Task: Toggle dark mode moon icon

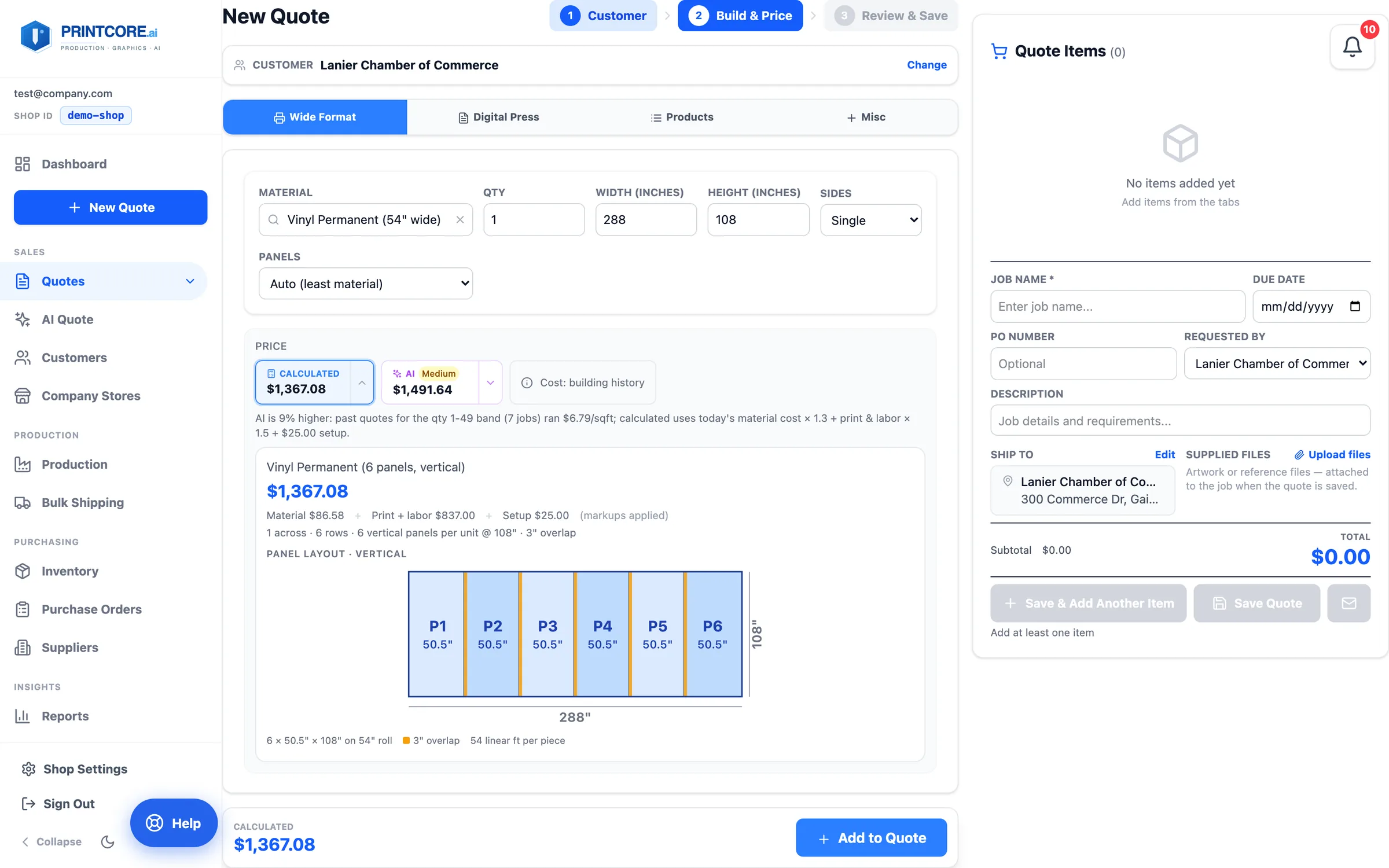Action: point(108,841)
